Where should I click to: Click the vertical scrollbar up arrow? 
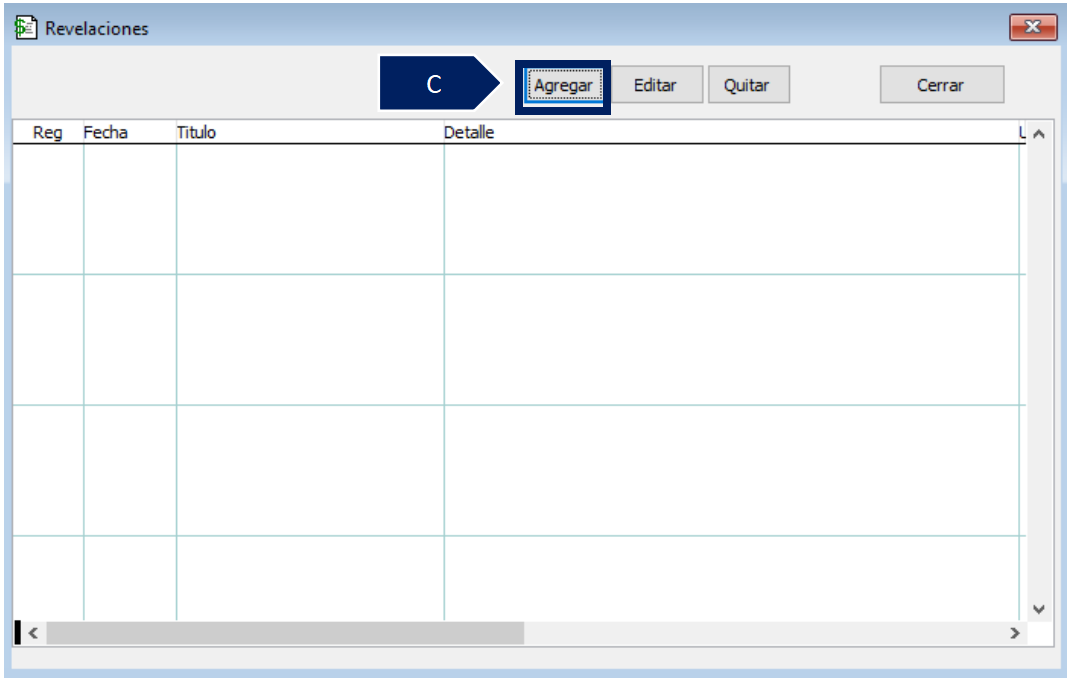point(1039,134)
